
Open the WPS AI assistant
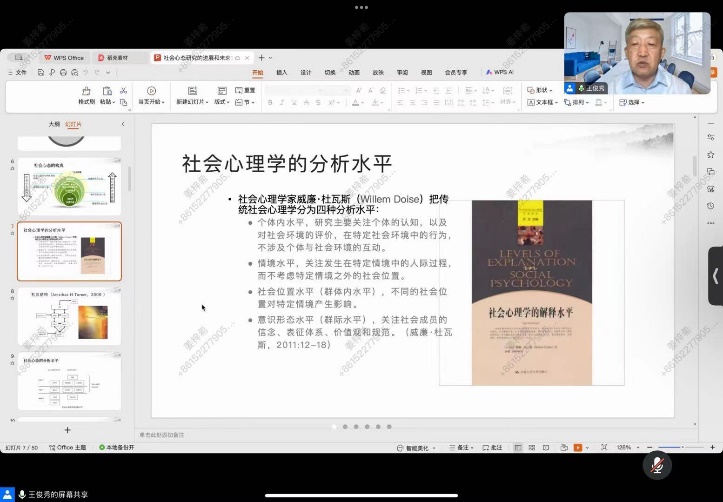pos(498,72)
